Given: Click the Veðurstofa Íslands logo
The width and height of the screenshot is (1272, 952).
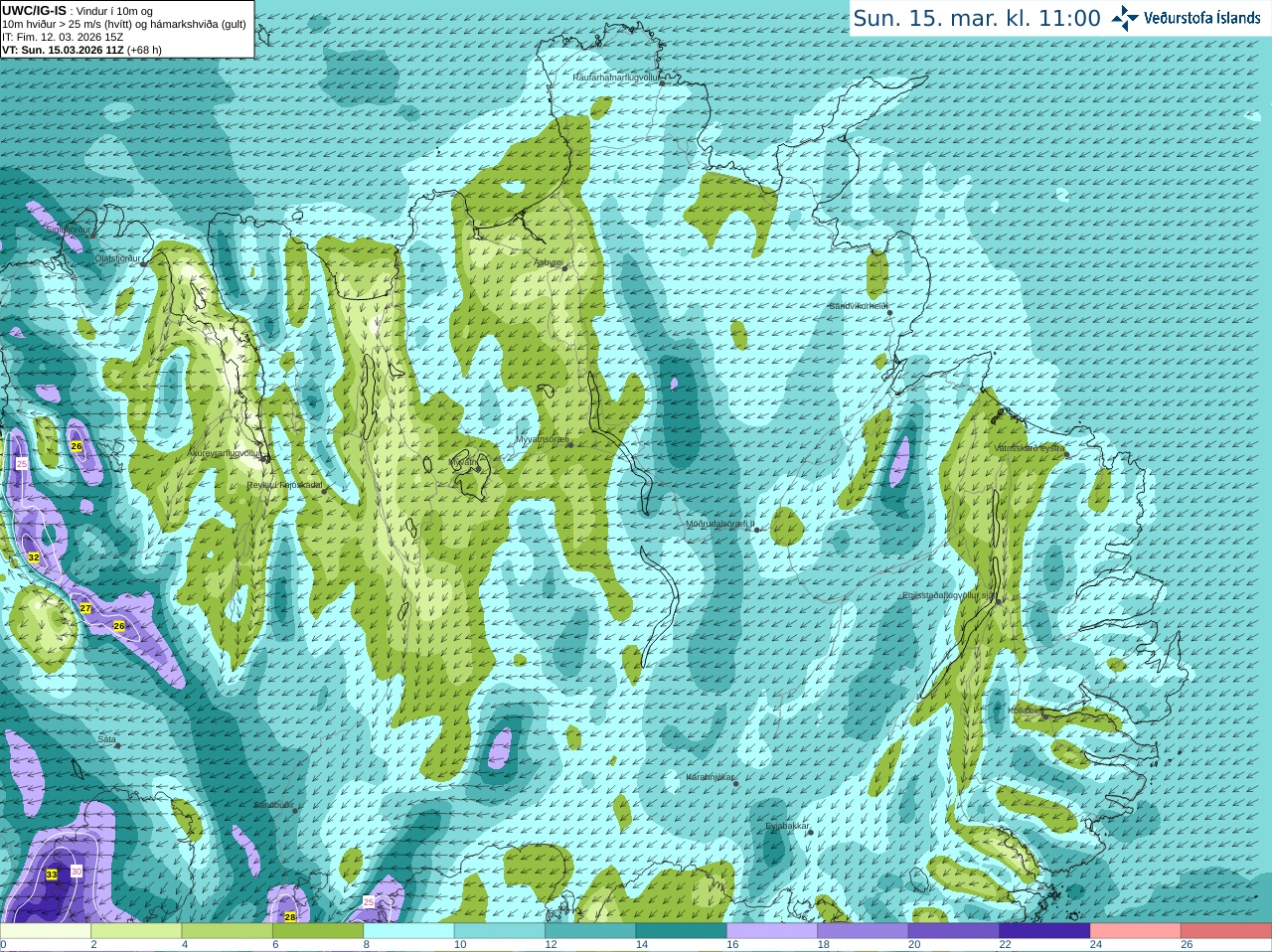Looking at the screenshot, I should tap(1187, 18).
